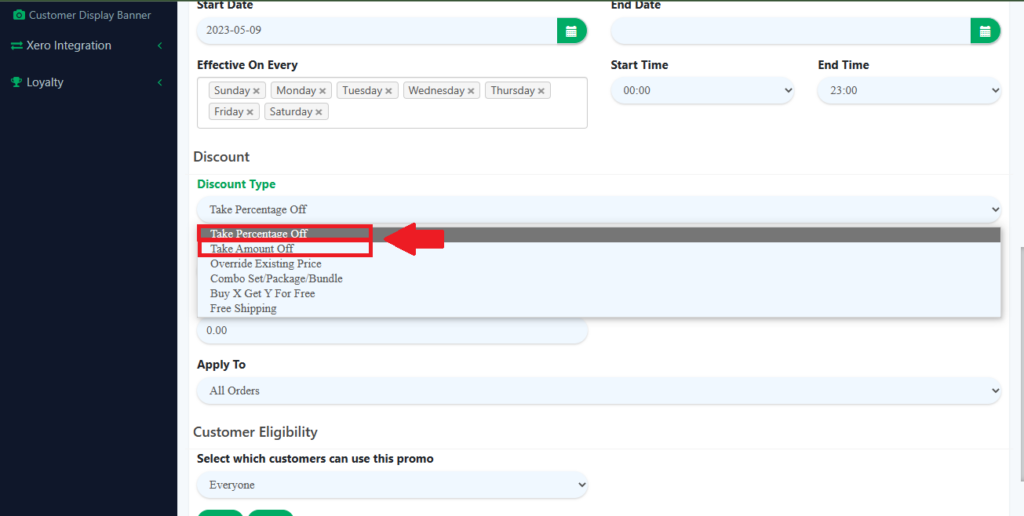The width and height of the screenshot is (1024, 516).
Task: Open the Start Date calendar picker icon
Action: [x=571, y=31]
